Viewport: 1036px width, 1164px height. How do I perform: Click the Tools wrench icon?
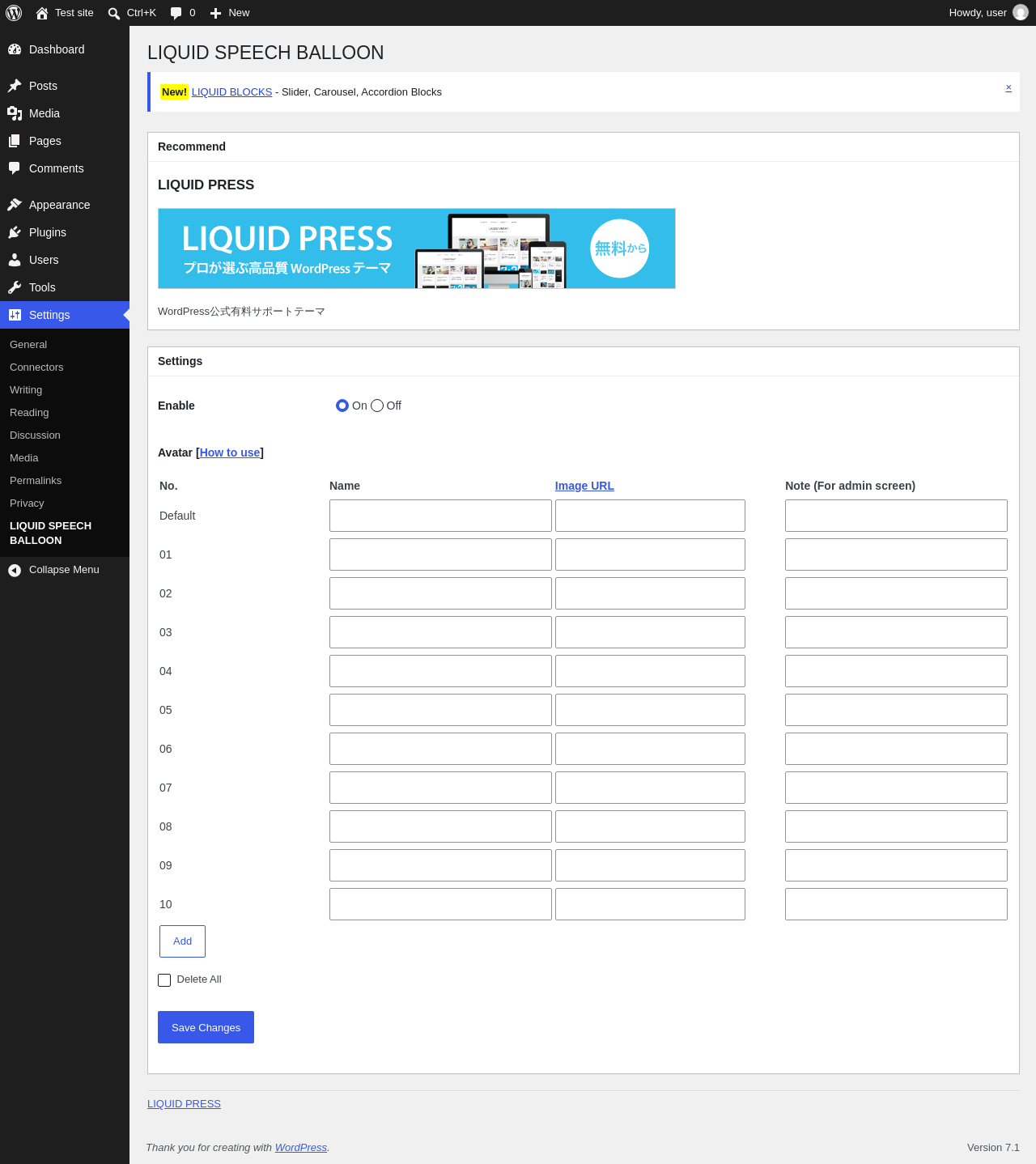click(15, 287)
